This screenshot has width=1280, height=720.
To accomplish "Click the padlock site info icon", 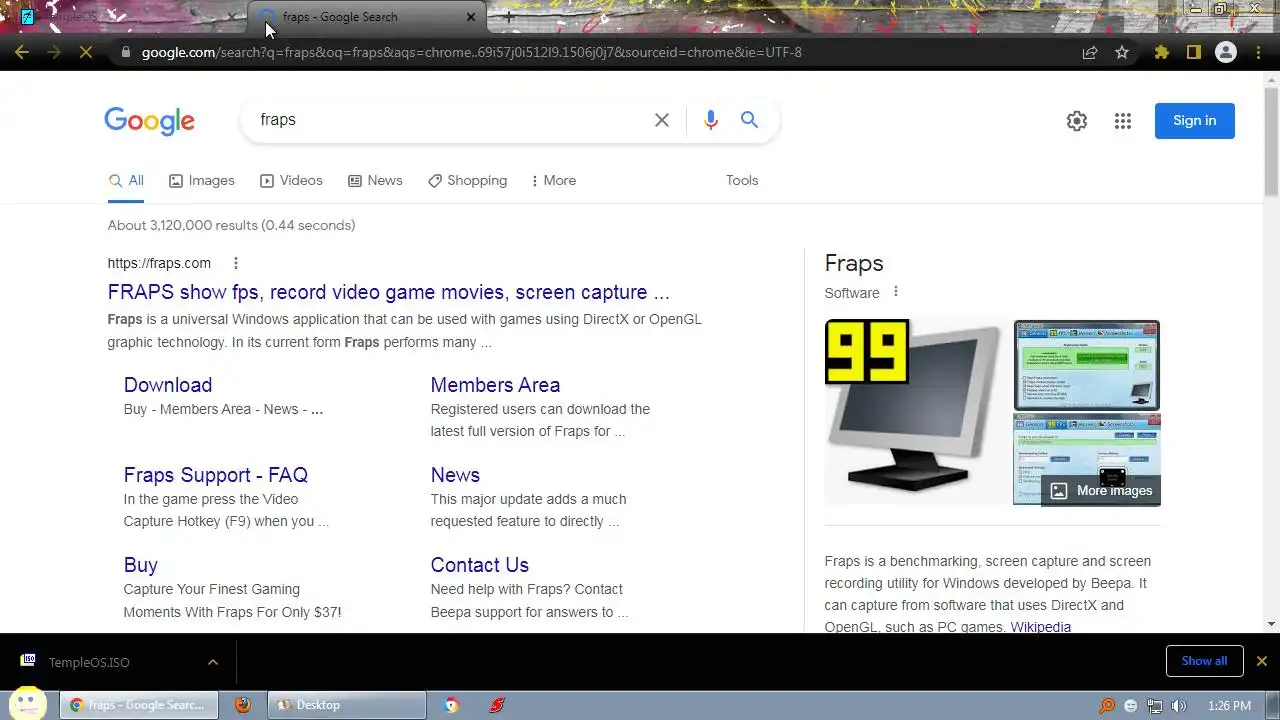I will click(125, 52).
